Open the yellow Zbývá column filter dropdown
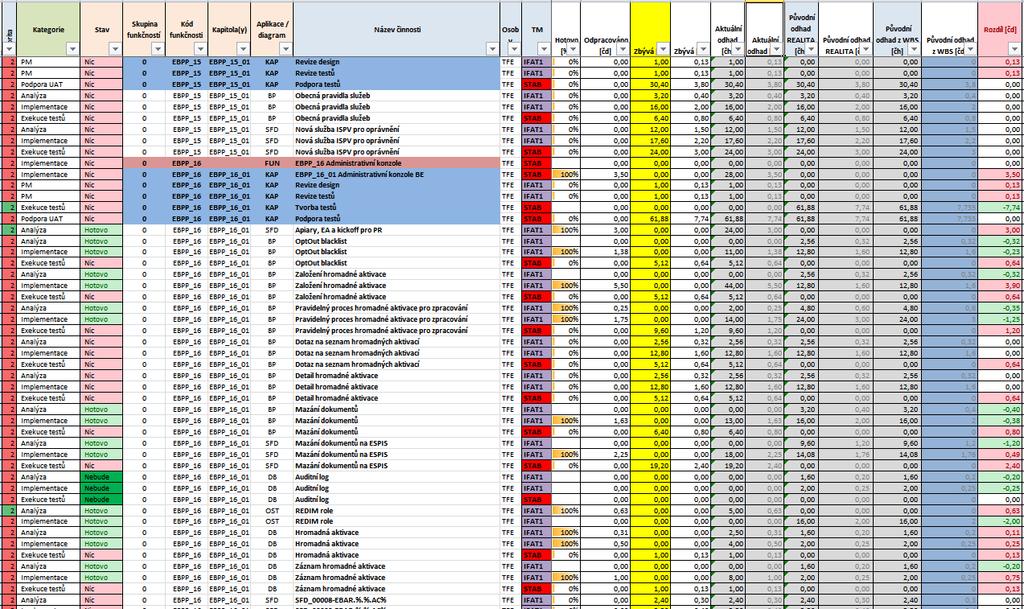The height and width of the screenshot is (609, 1024). (x=663, y=49)
